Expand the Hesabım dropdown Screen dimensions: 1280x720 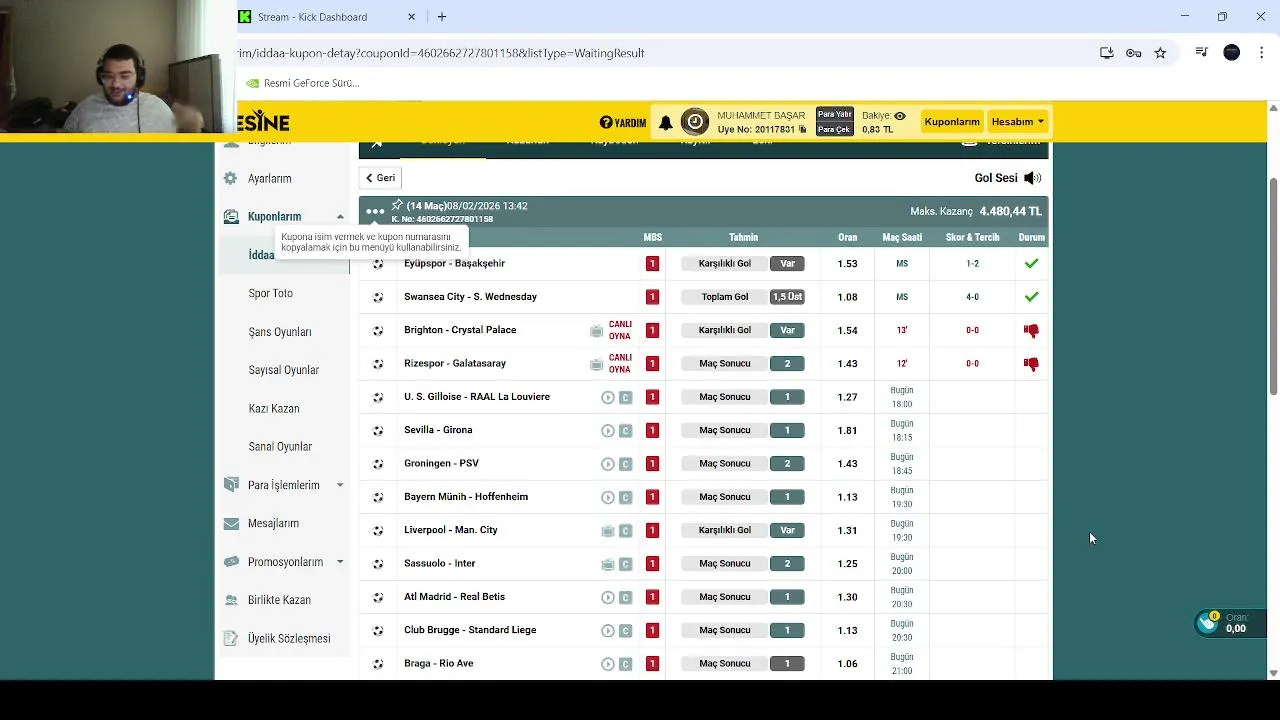coord(1017,122)
